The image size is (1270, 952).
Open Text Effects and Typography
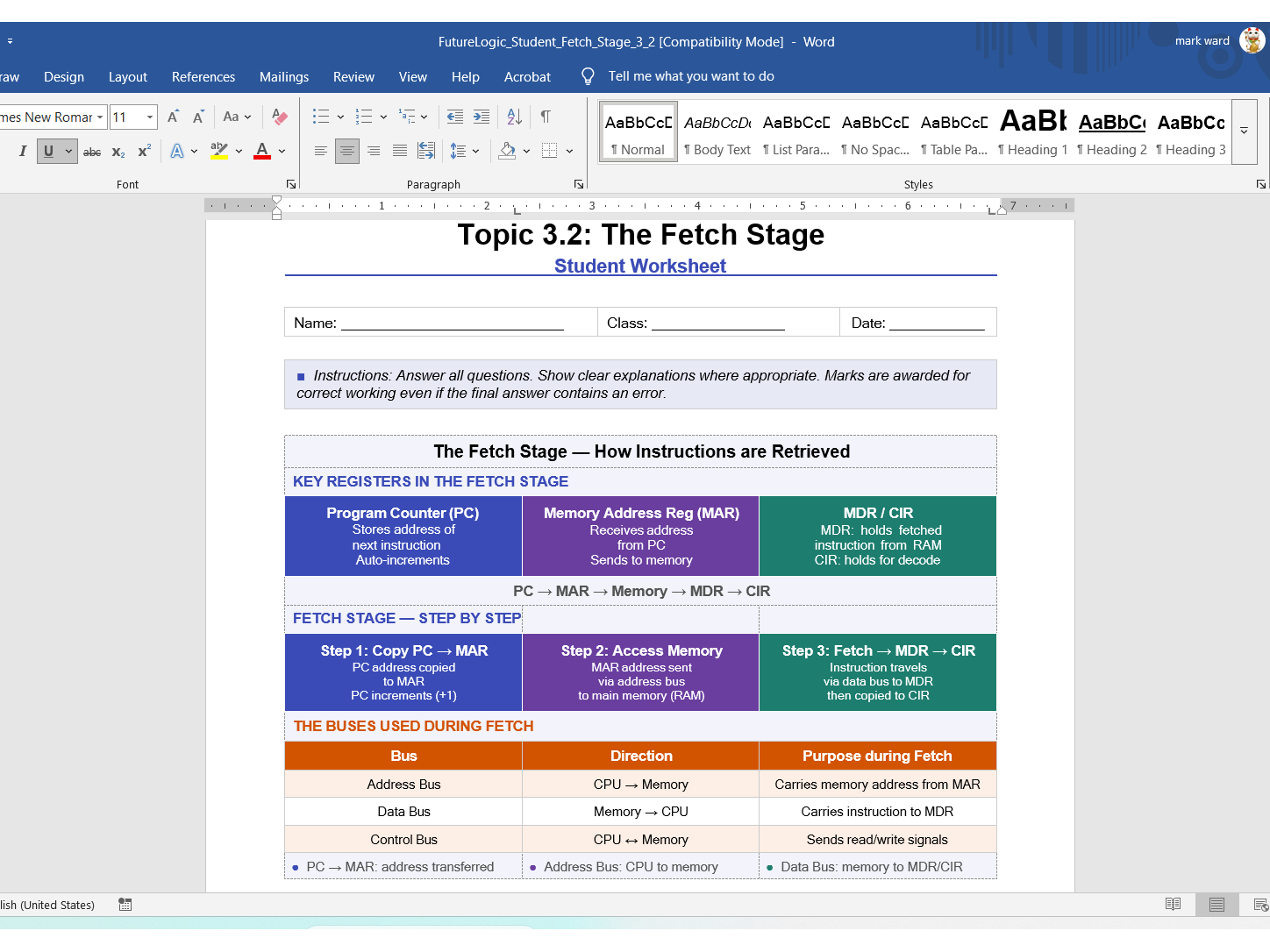coord(177,151)
